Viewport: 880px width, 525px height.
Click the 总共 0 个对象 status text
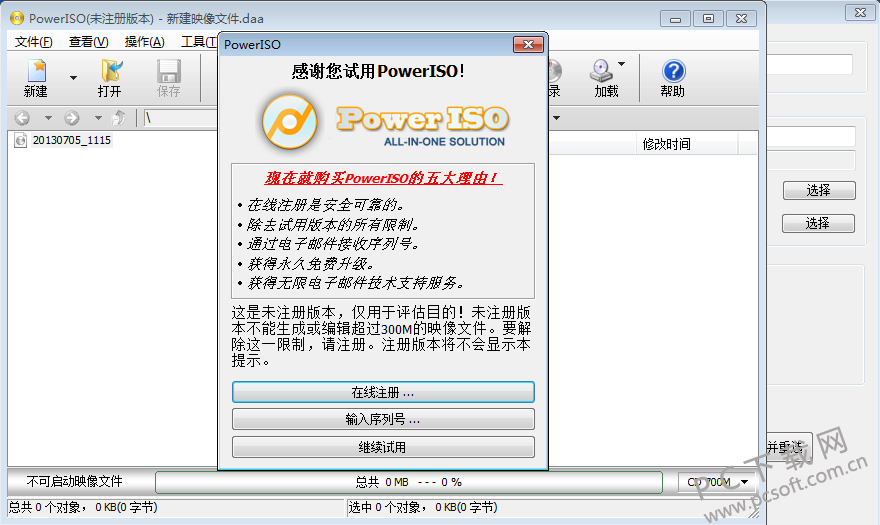pyautogui.click(x=82, y=508)
